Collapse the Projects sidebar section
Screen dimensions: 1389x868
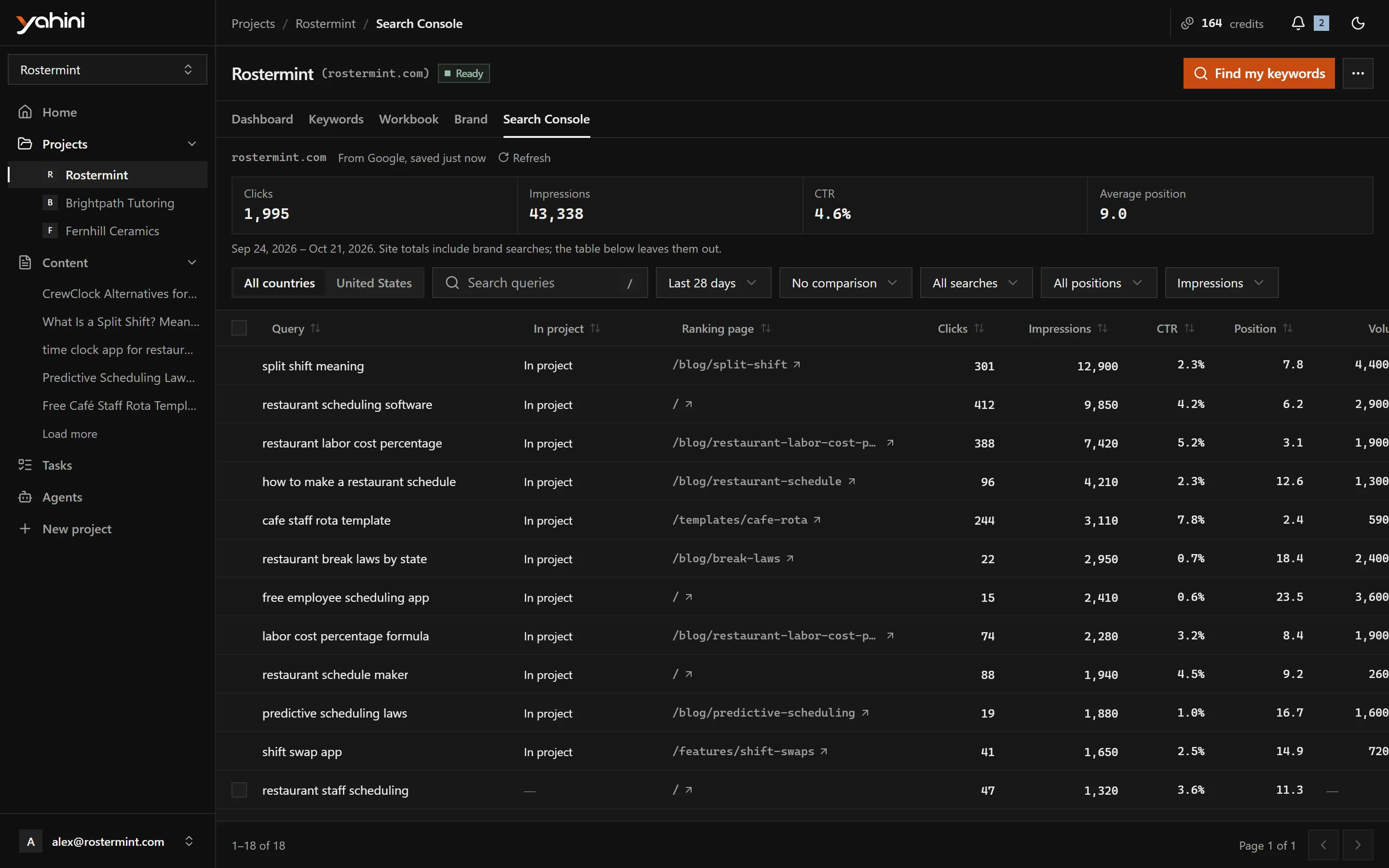click(191, 144)
